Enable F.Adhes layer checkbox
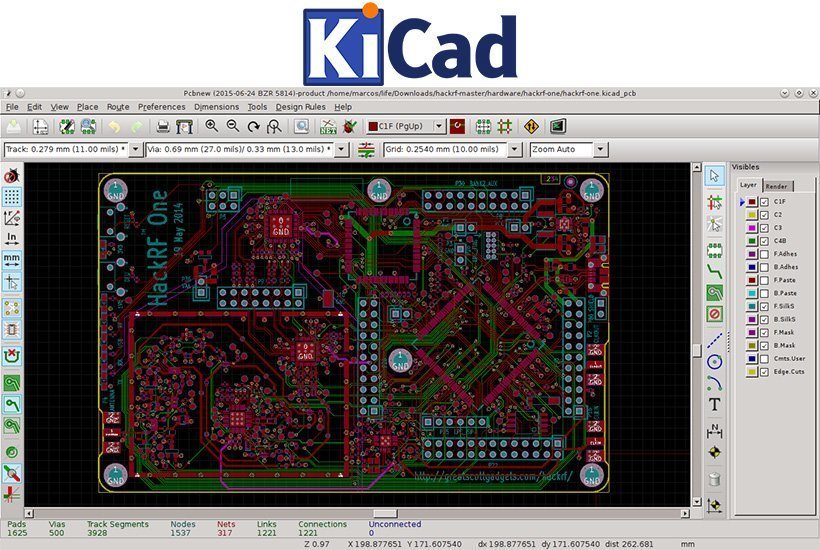820x550 pixels. point(764,254)
